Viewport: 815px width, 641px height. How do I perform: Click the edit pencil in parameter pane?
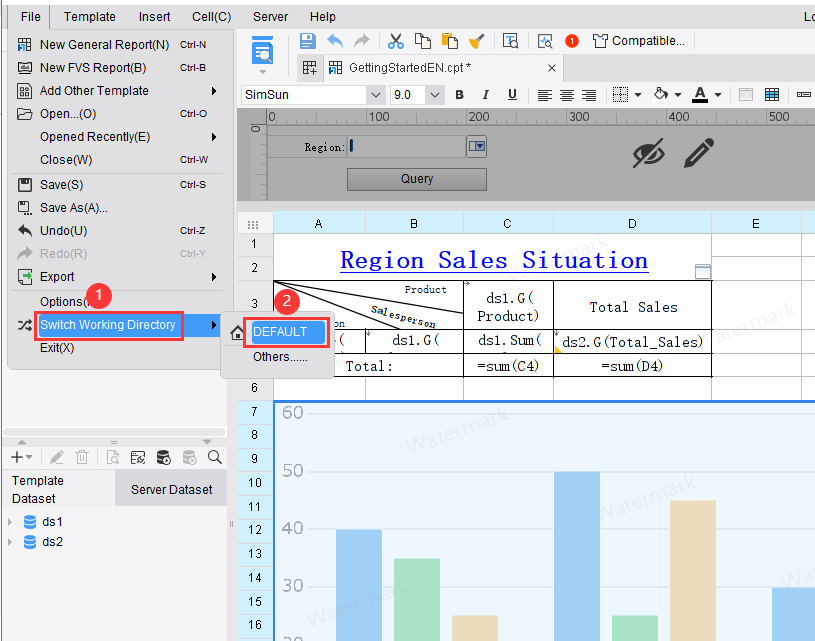click(699, 153)
